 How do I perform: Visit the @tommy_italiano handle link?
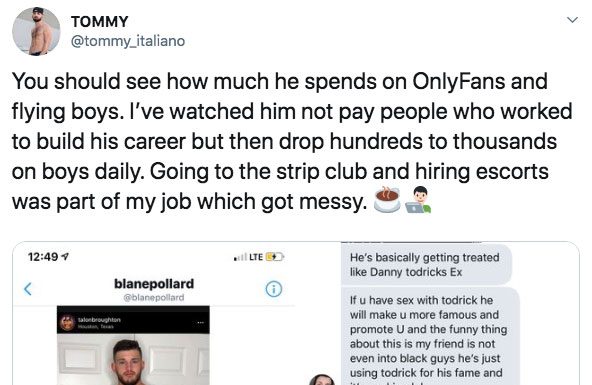pos(128,41)
